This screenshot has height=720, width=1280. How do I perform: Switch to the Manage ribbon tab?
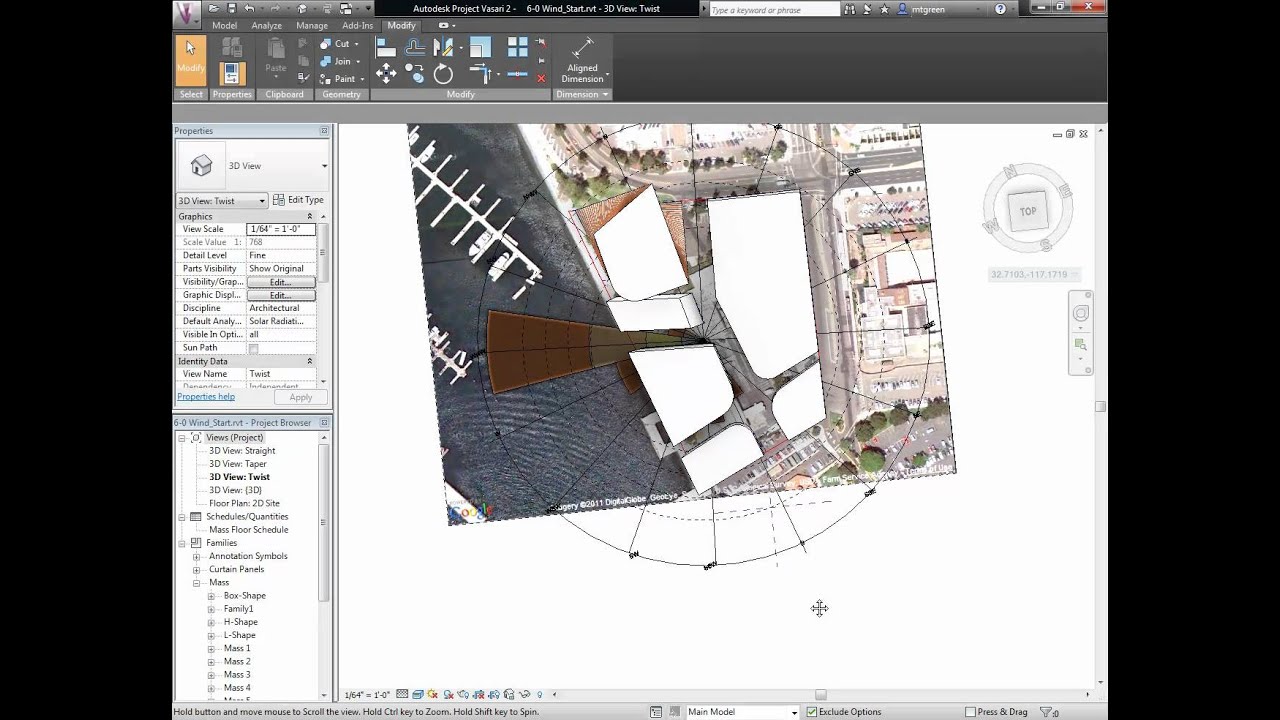(312, 25)
